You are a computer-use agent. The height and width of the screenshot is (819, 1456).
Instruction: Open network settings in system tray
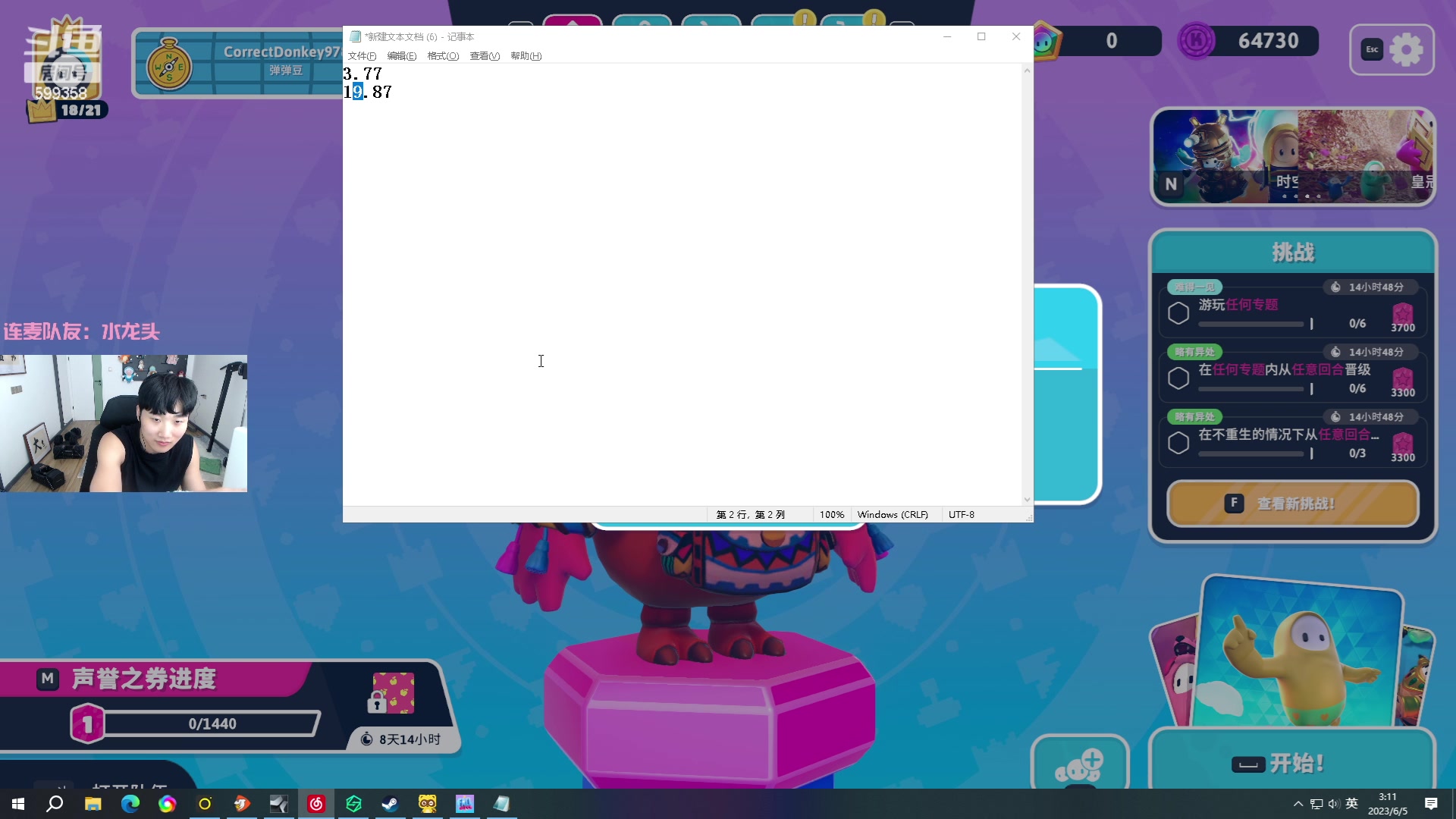point(1316,804)
